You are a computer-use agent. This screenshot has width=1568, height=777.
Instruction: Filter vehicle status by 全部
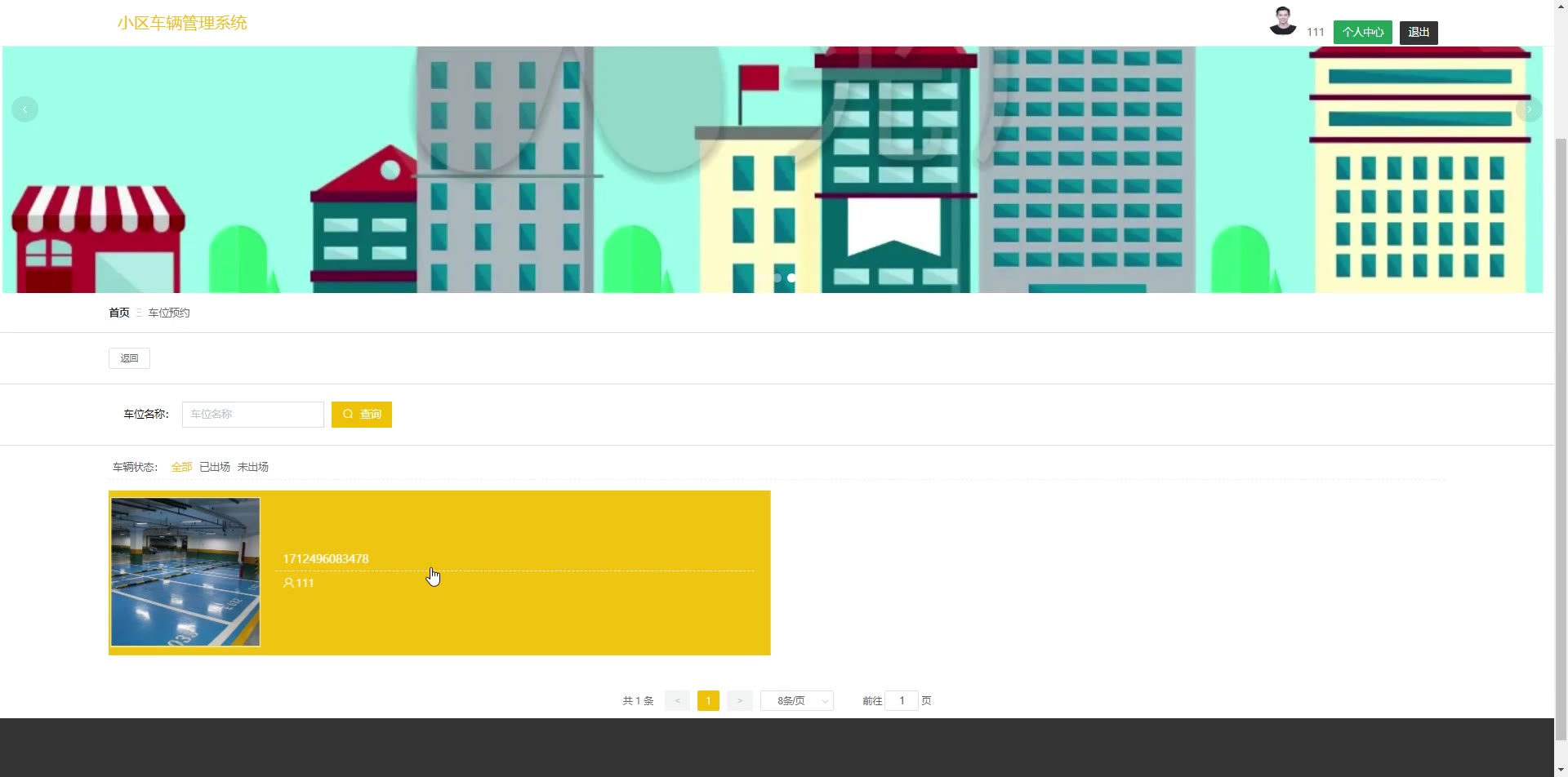(x=181, y=467)
